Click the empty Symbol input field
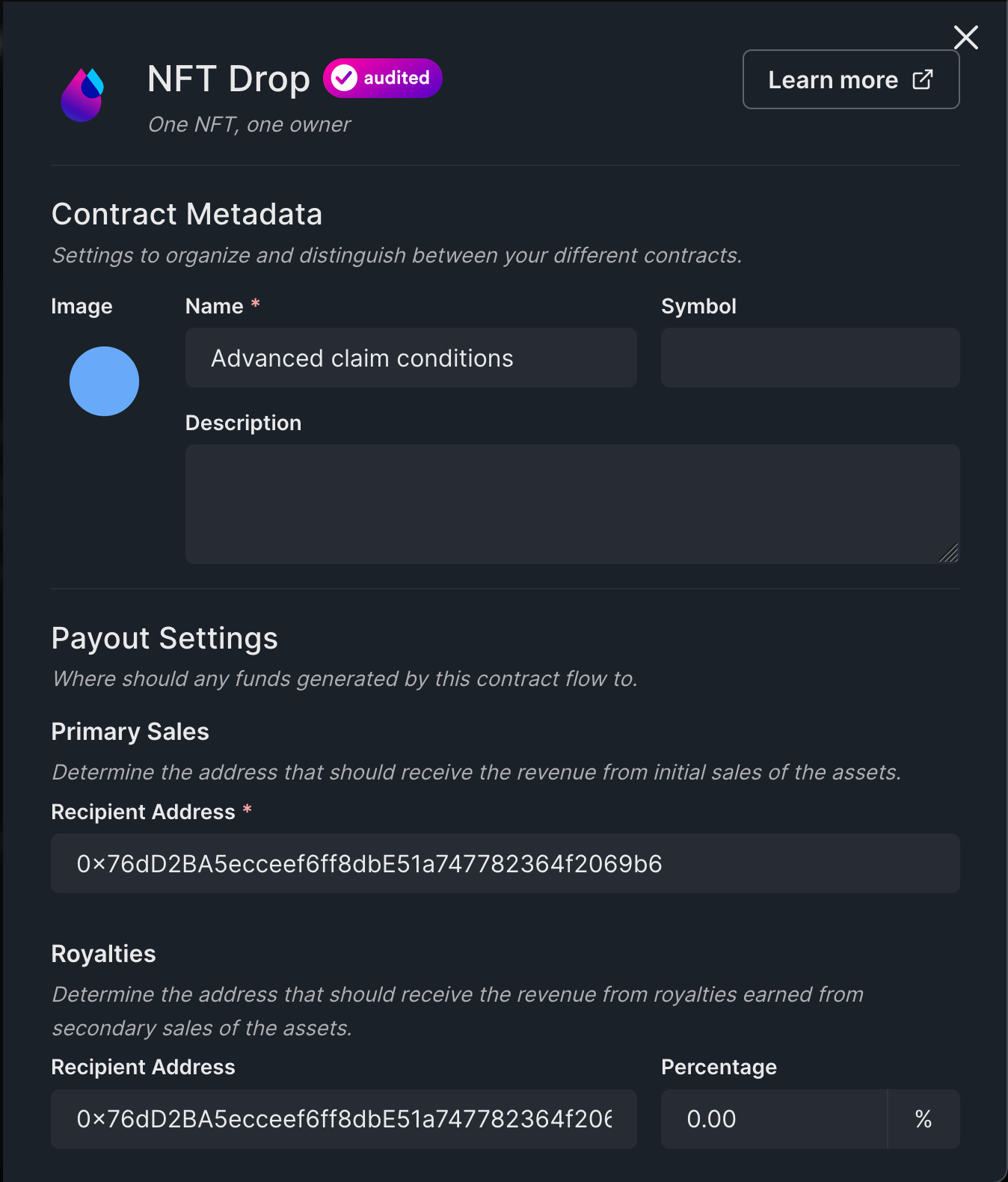 (x=809, y=358)
